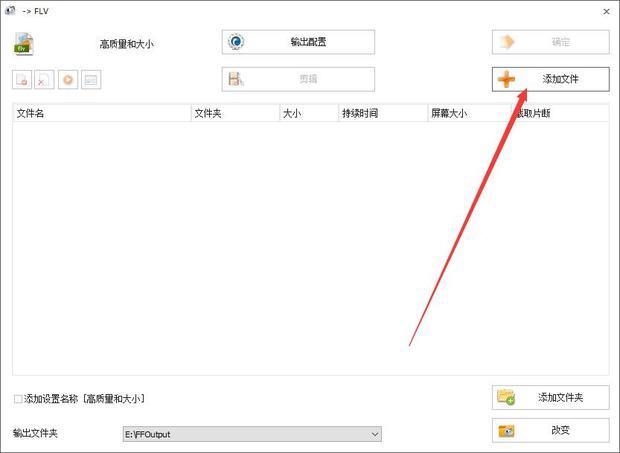The width and height of the screenshot is (620, 453).
Task: Click the orange play preview icon
Action: (x=68, y=80)
